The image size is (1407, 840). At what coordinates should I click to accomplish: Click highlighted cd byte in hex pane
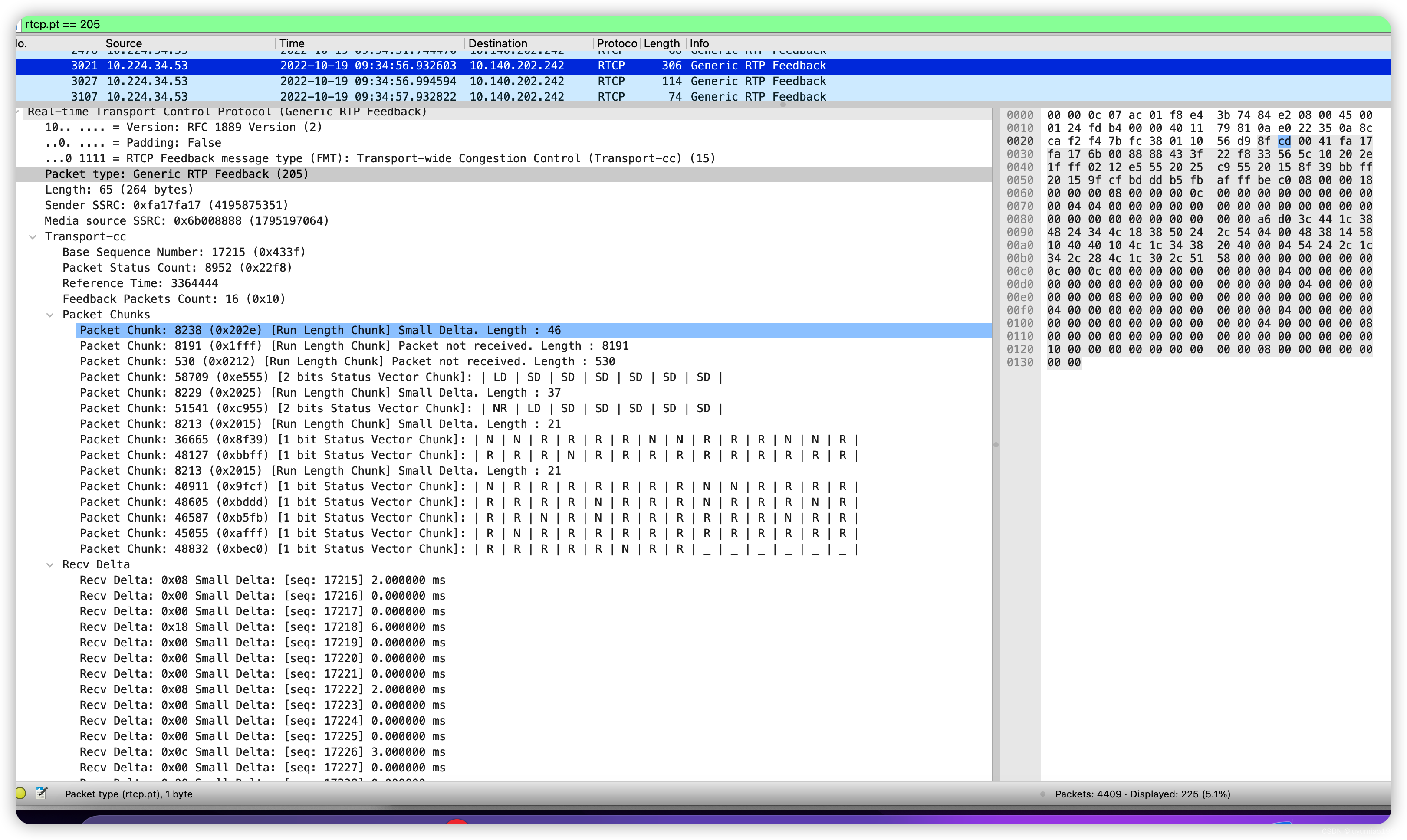1284,141
